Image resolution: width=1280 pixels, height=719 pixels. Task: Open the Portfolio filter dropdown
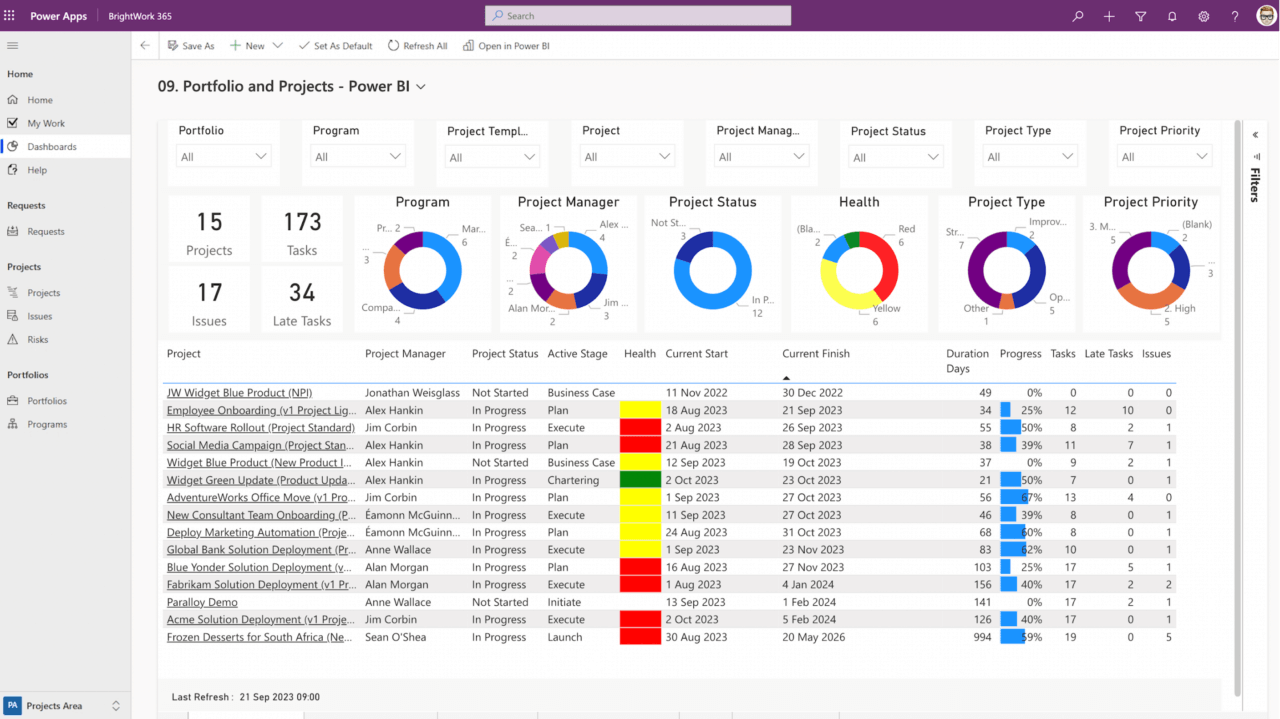coord(223,155)
